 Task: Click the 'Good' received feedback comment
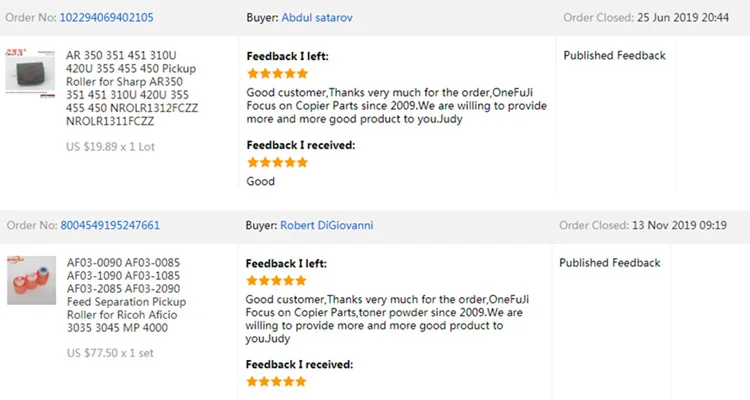point(260,181)
